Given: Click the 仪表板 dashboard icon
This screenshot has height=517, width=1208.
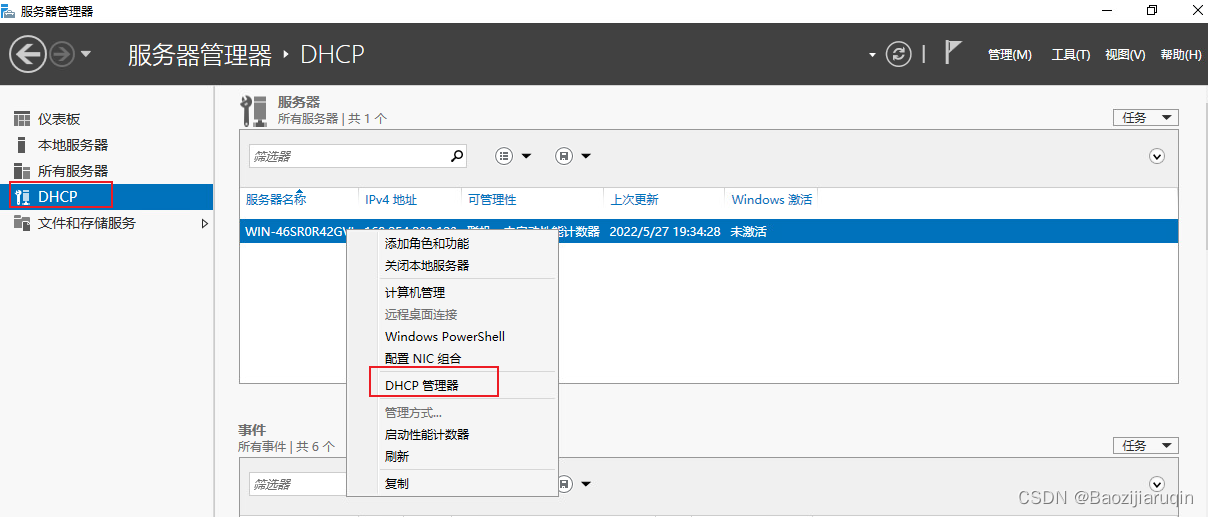Looking at the screenshot, I should (x=22, y=119).
